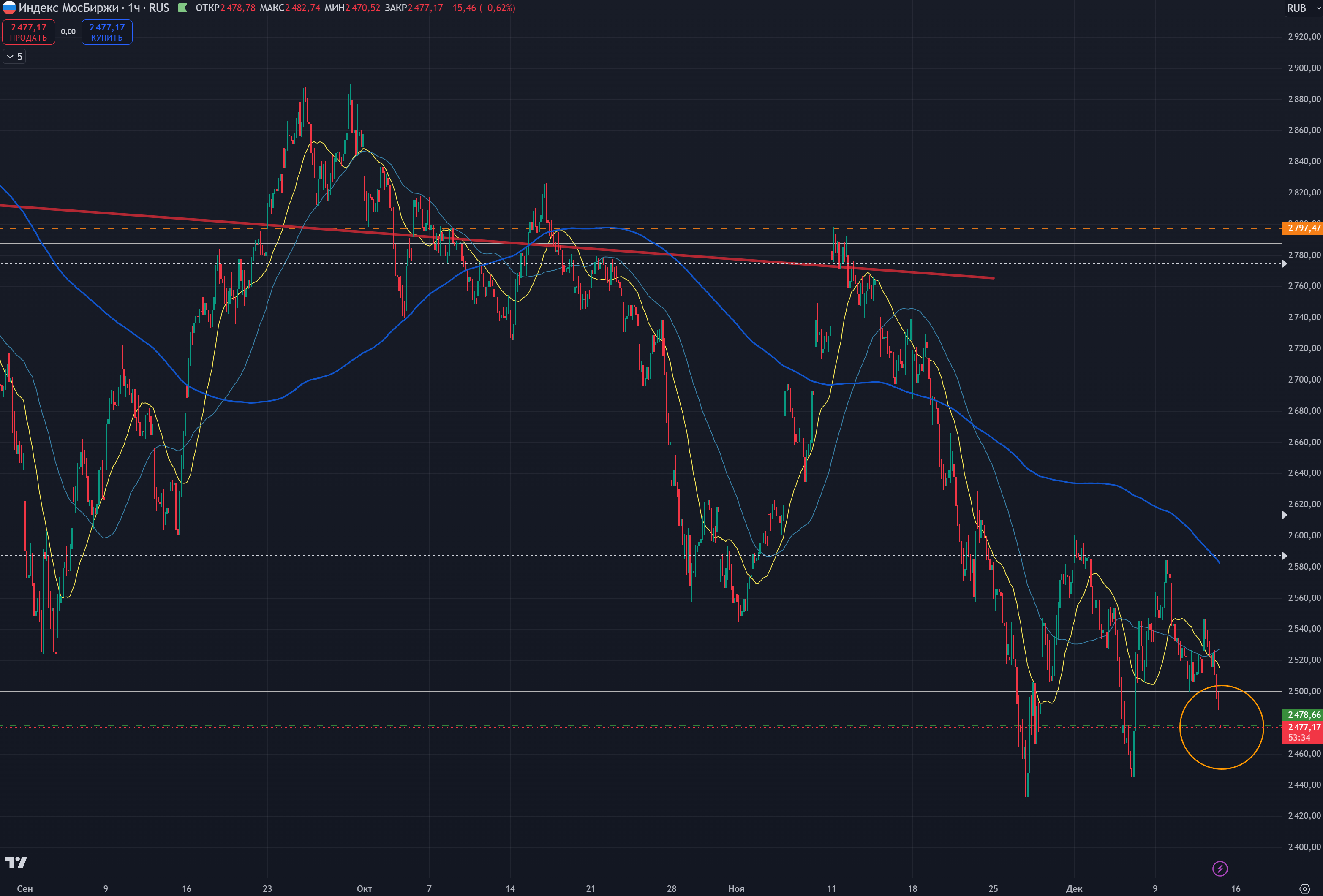Viewport: 1323px width, 896px height.
Task: Click the 0,00 spread value
Action: 68,32
